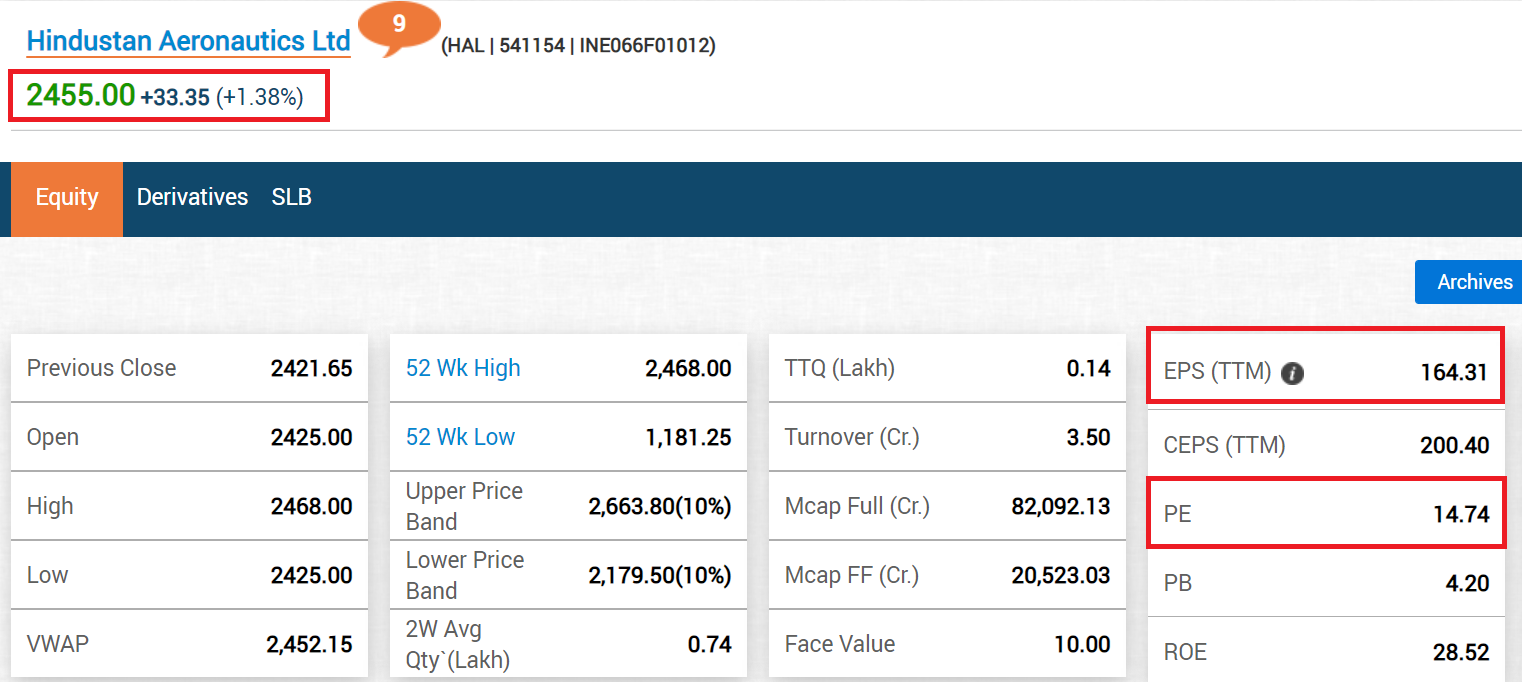
Task: Switch to the Derivatives tab
Action: [192, 198]
